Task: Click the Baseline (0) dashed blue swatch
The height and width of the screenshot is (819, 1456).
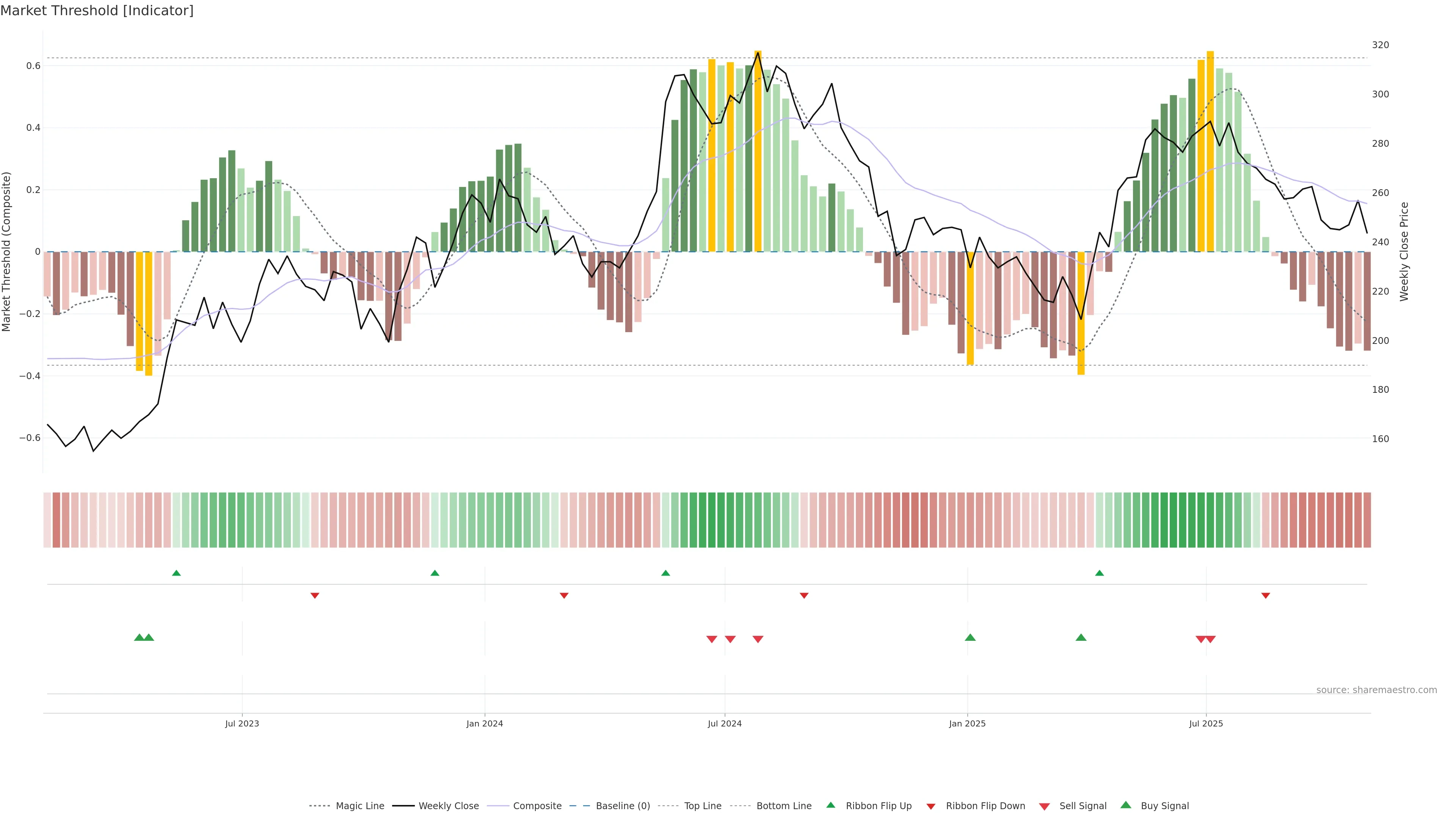Action: coord(579,806)
